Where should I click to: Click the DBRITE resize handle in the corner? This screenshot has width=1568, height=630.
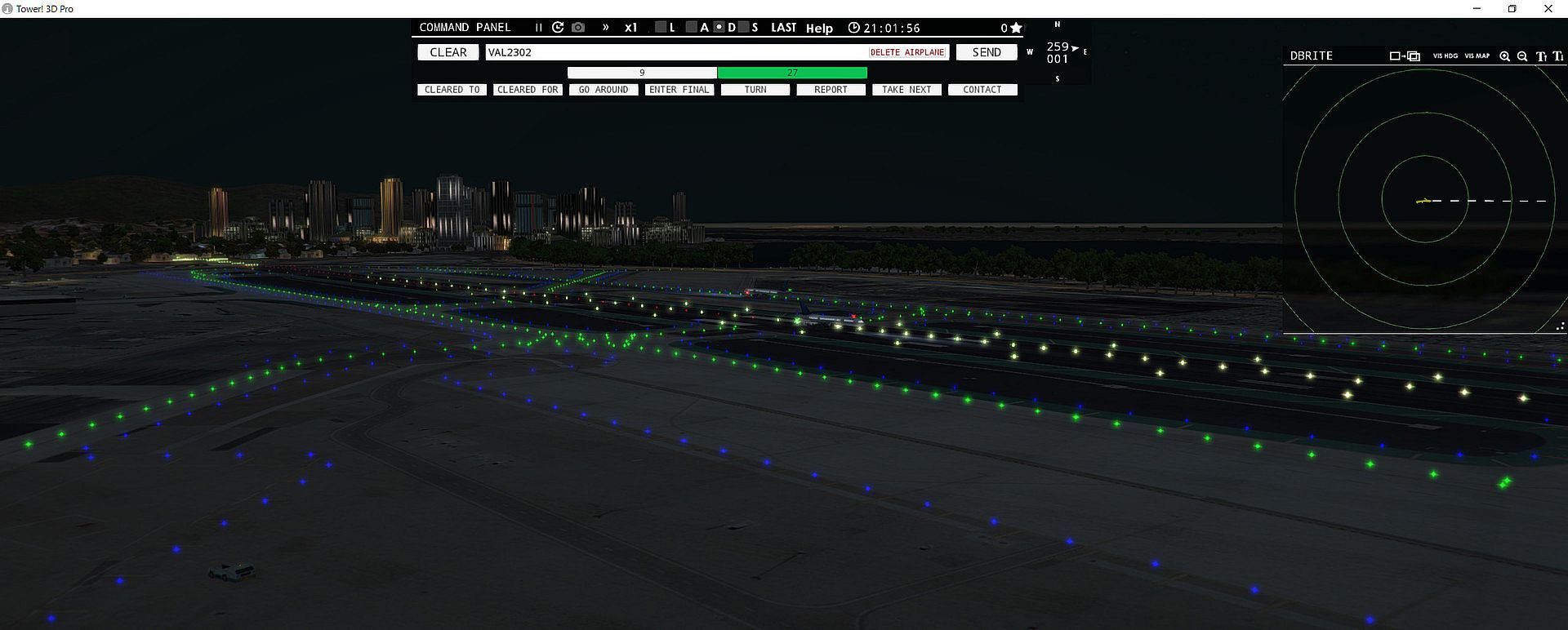[x=1561, y=326]
